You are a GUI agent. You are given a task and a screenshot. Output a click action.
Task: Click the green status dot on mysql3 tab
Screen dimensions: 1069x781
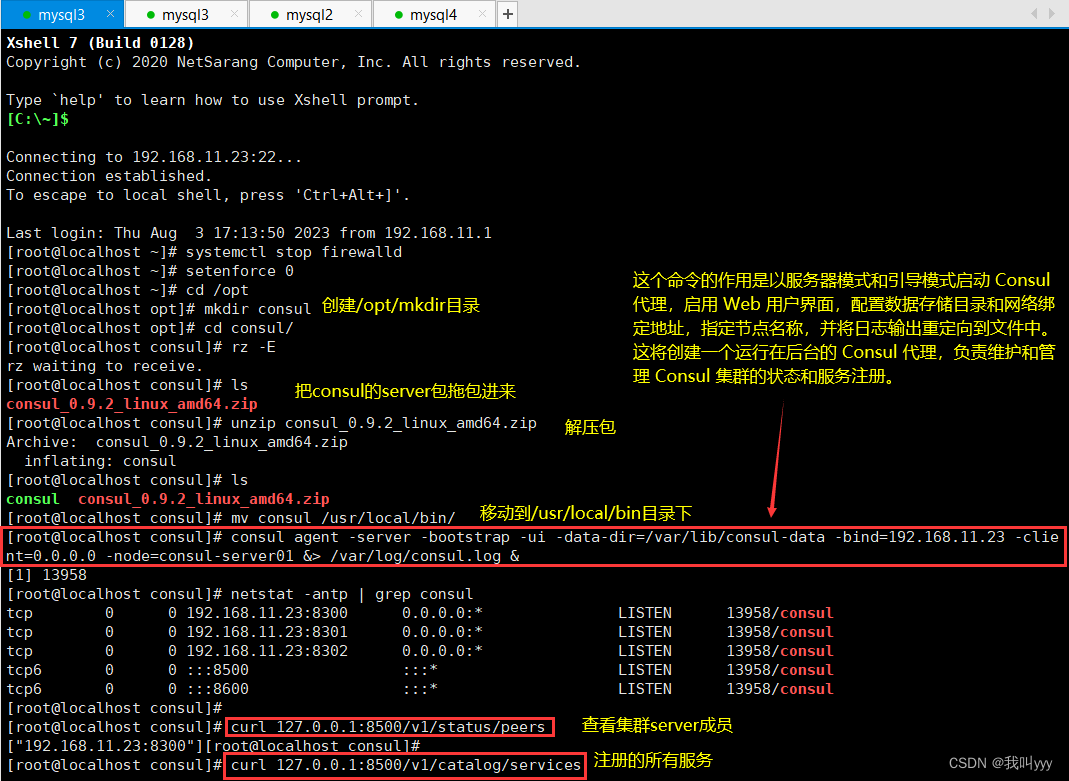[27, 14]
